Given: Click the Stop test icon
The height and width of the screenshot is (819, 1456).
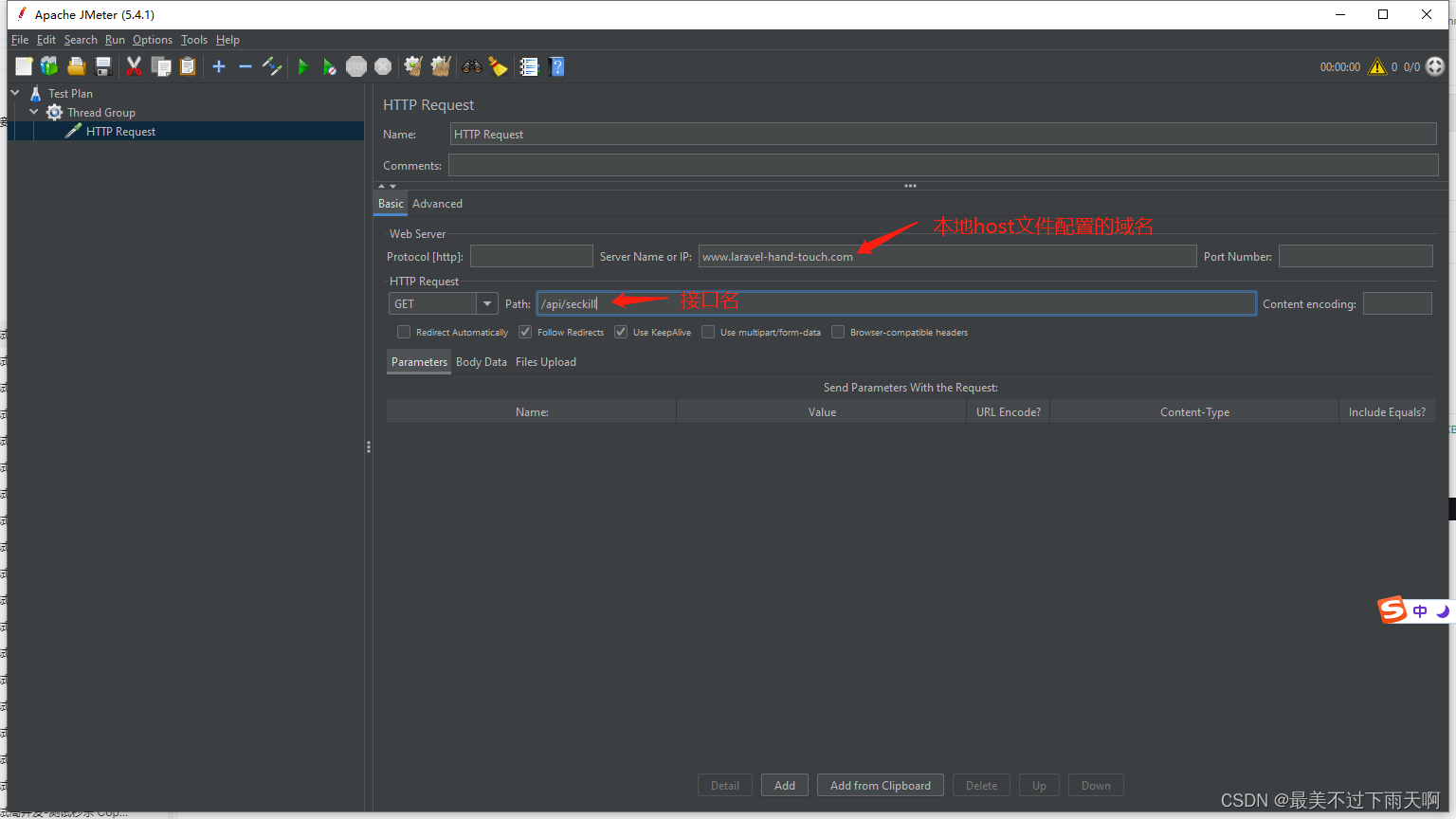Looking at the screenshot, I should pos(356,66).
